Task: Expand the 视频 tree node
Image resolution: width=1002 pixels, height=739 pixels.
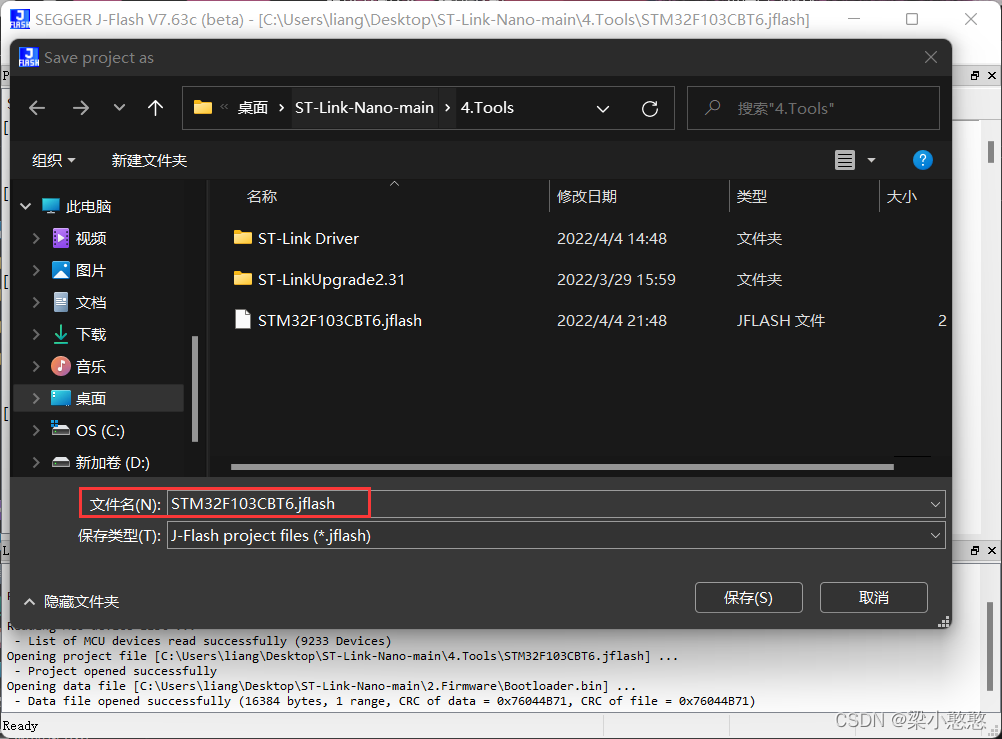Action: [36, 238]
